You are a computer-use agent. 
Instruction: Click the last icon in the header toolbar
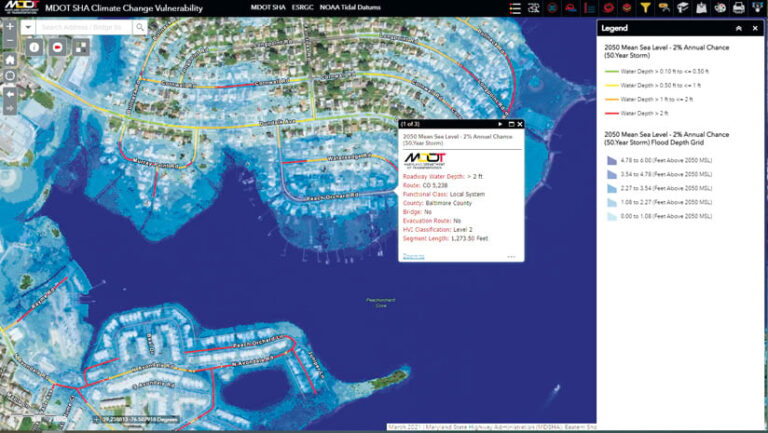tap(758, 8)
